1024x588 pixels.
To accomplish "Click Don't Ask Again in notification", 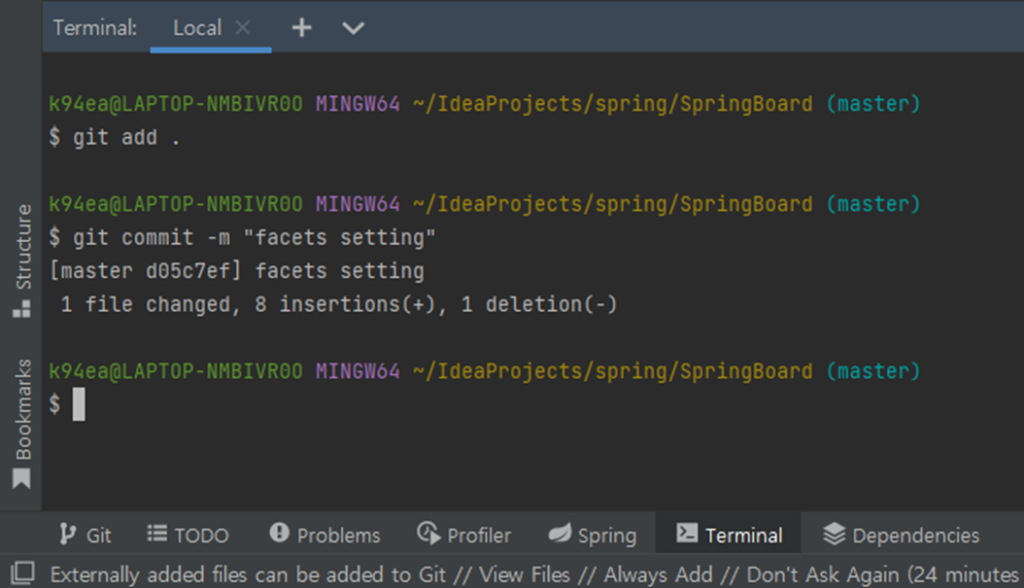I will [818, 574].
